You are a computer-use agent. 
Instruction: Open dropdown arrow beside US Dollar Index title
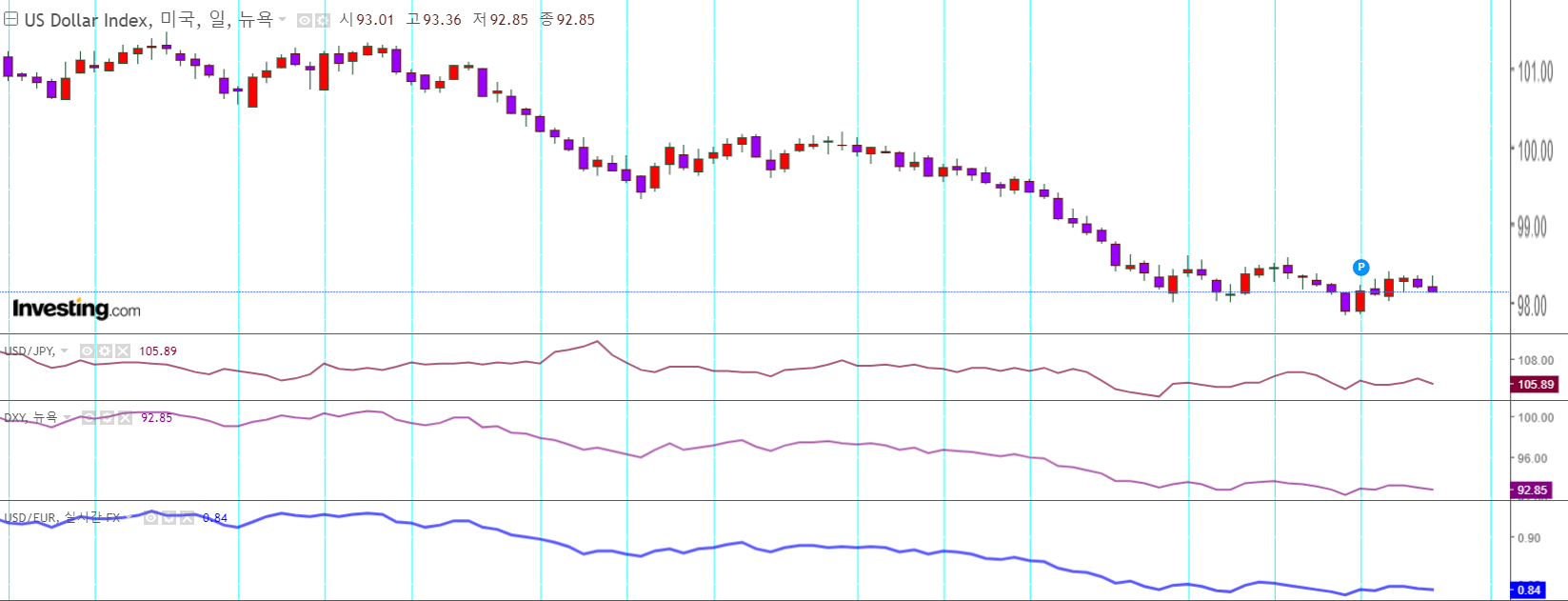click(x=282, y=20)
